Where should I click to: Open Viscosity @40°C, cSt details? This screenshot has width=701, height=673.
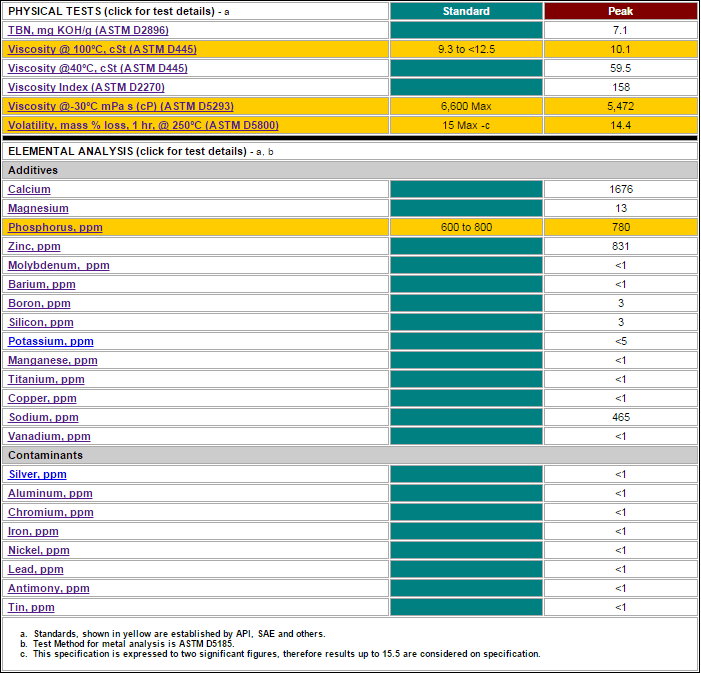[97, 68]
